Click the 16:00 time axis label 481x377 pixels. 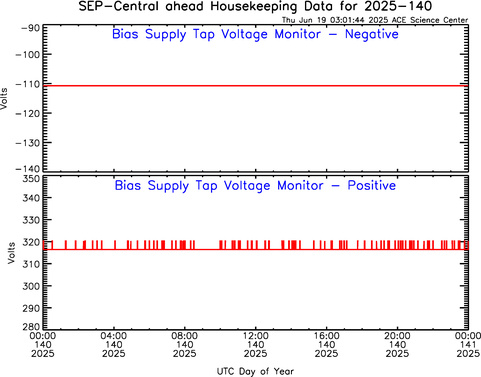[x=327, y=336]
